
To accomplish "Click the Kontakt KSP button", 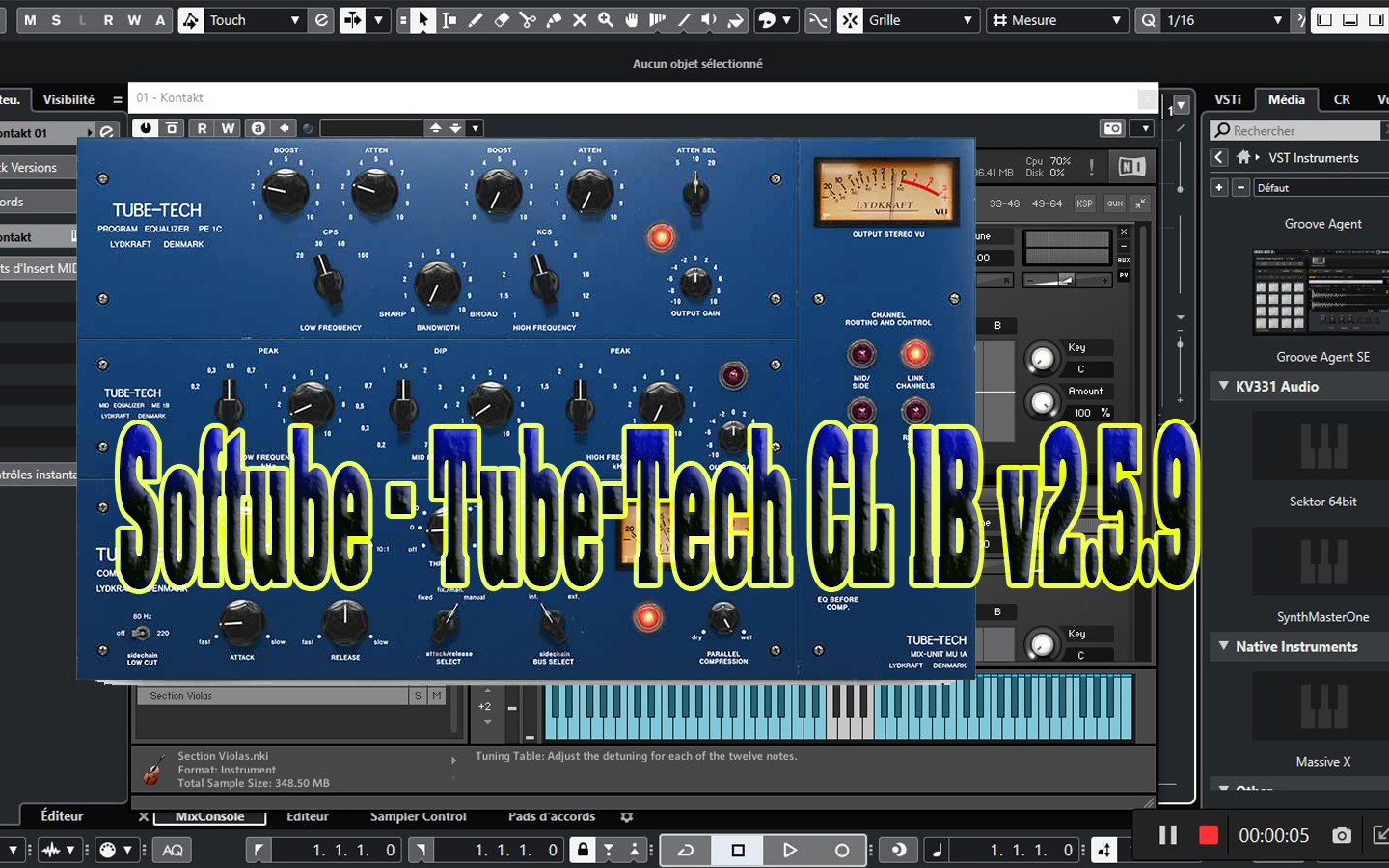I will (1084, 203).
